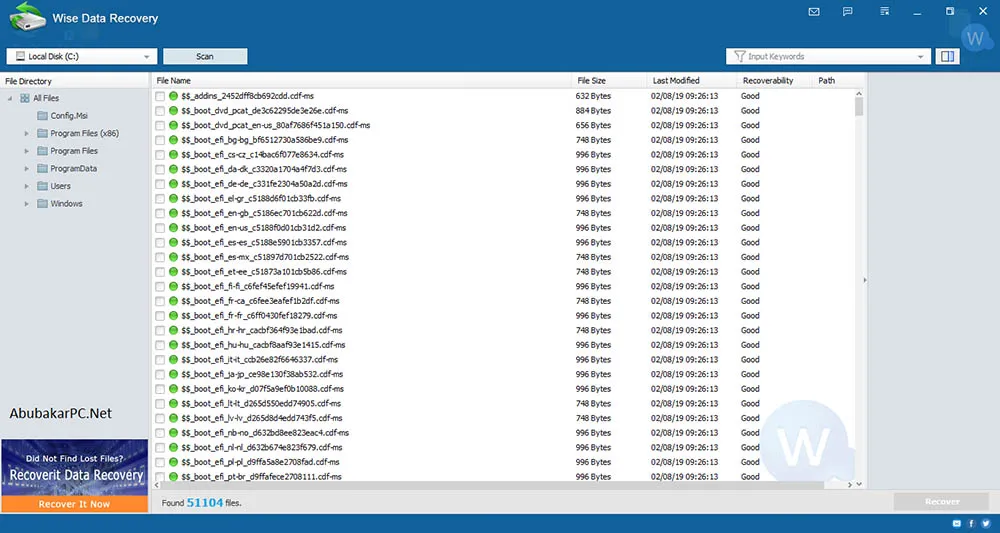Click the Users folder icon
The image size is (1000, 533).
[x=42, y=186]
